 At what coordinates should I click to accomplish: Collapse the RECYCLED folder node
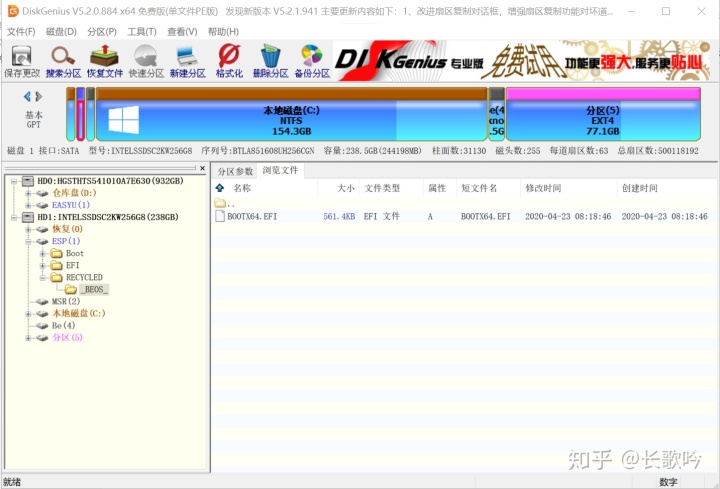(42, 277)
